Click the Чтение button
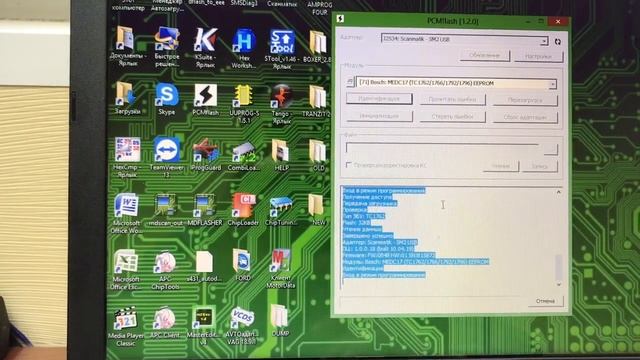Viewport: 640px width, 360px height. tap(501, 166)
